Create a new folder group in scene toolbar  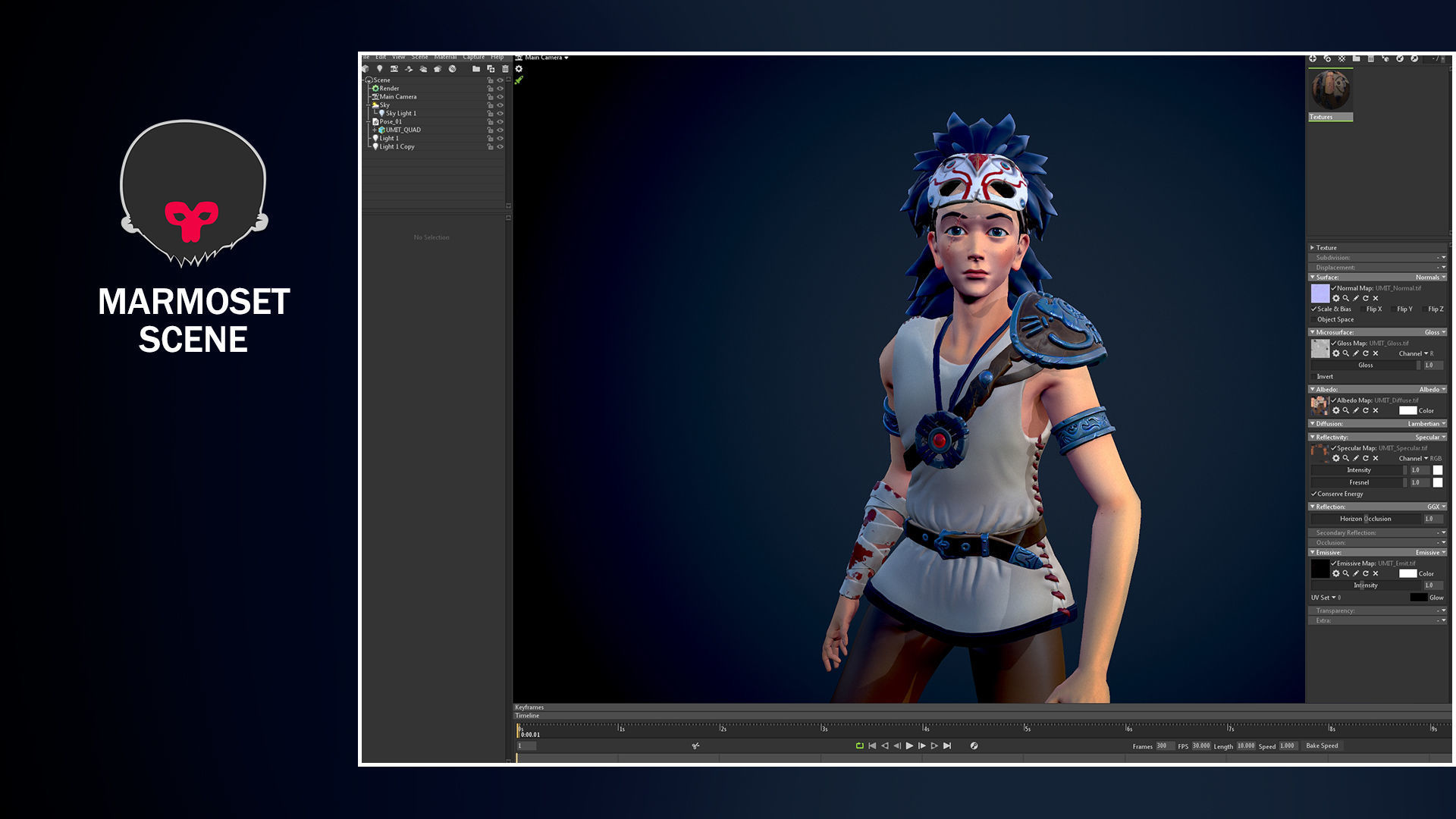476,69
